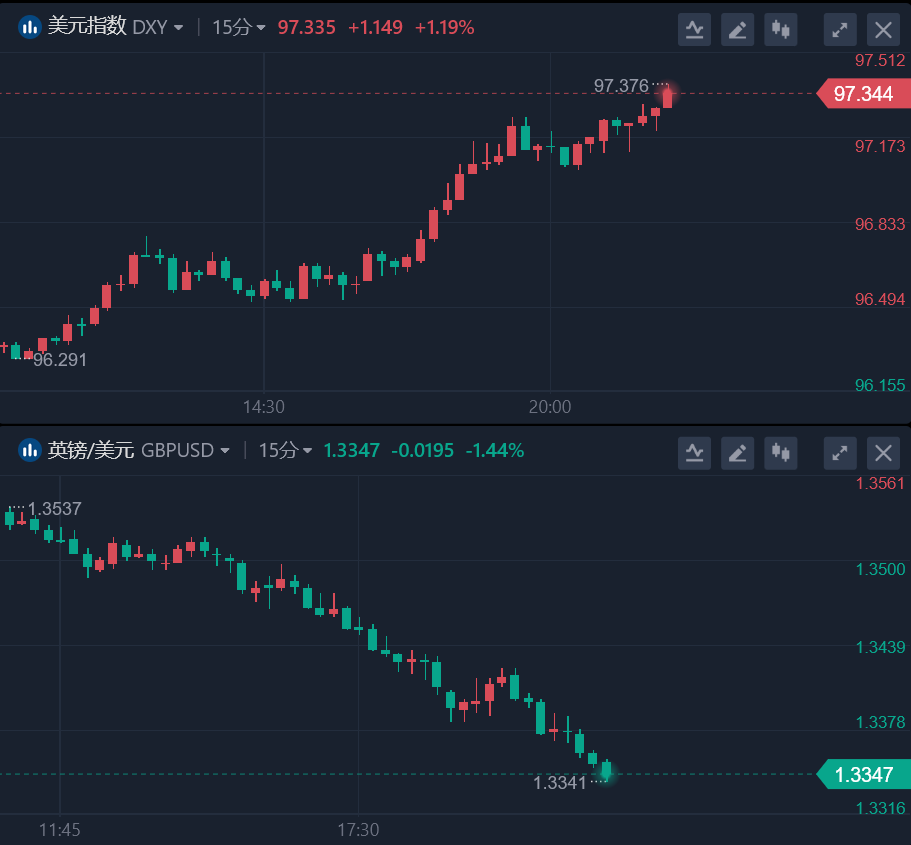
Task: Click the 1.3561 price axis label
Action: [880, 484]
